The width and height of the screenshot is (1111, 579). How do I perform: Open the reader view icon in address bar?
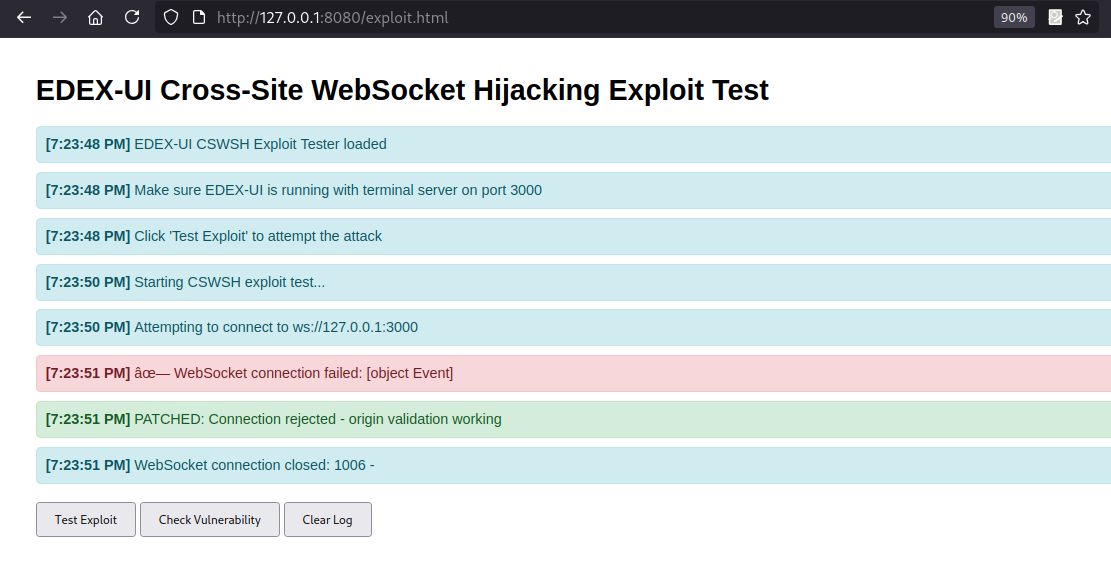(1055, 18)
